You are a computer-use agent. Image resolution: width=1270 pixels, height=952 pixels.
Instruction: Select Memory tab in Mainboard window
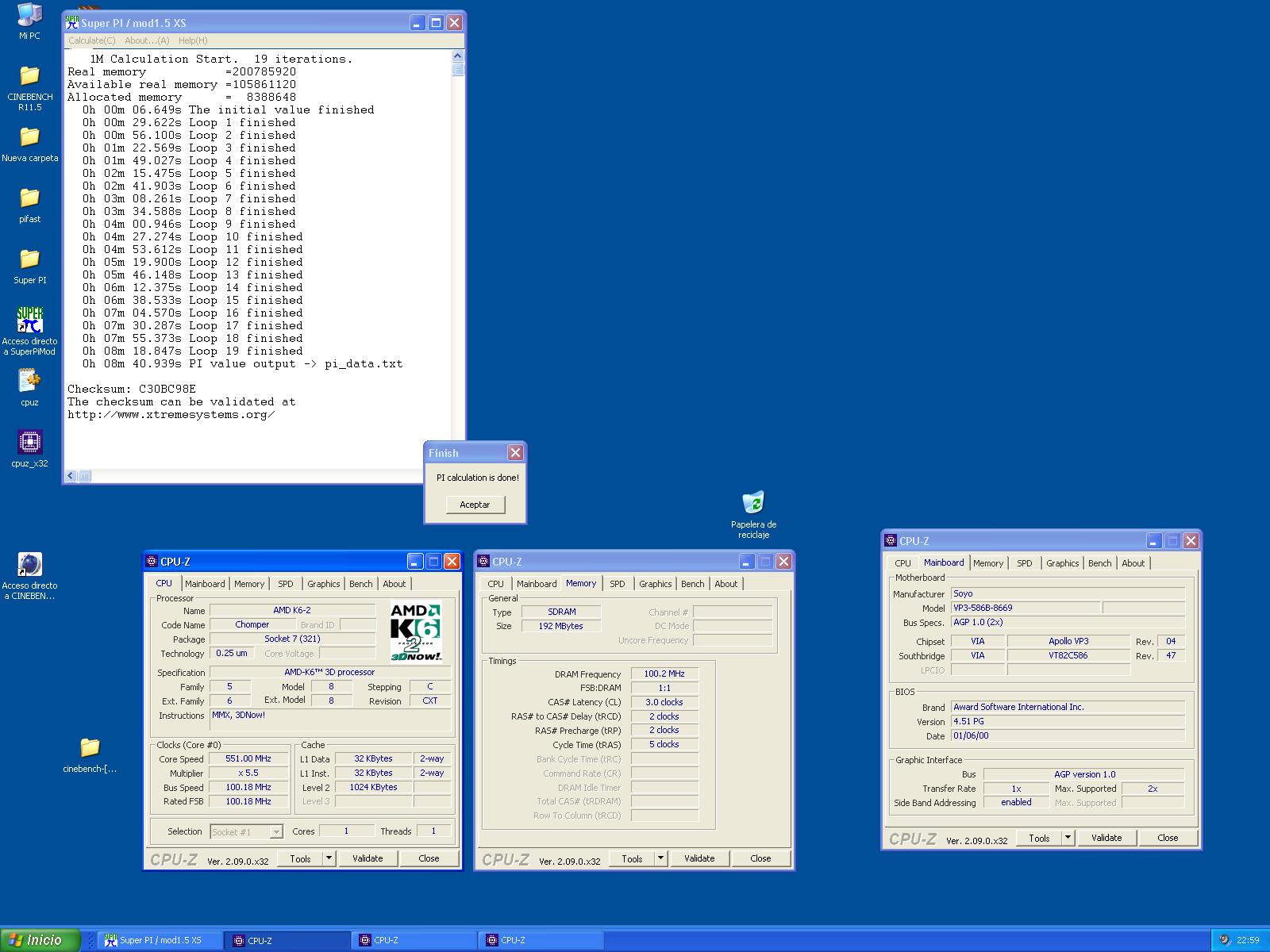tap(988, 563)
